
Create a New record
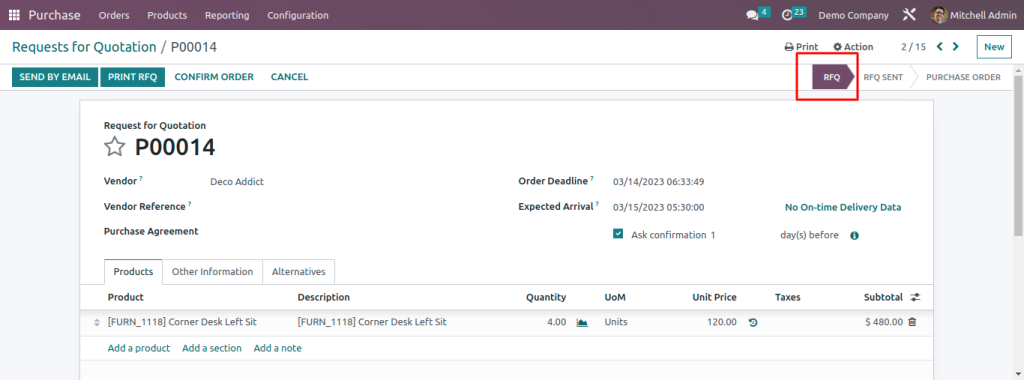pos(994,47)
